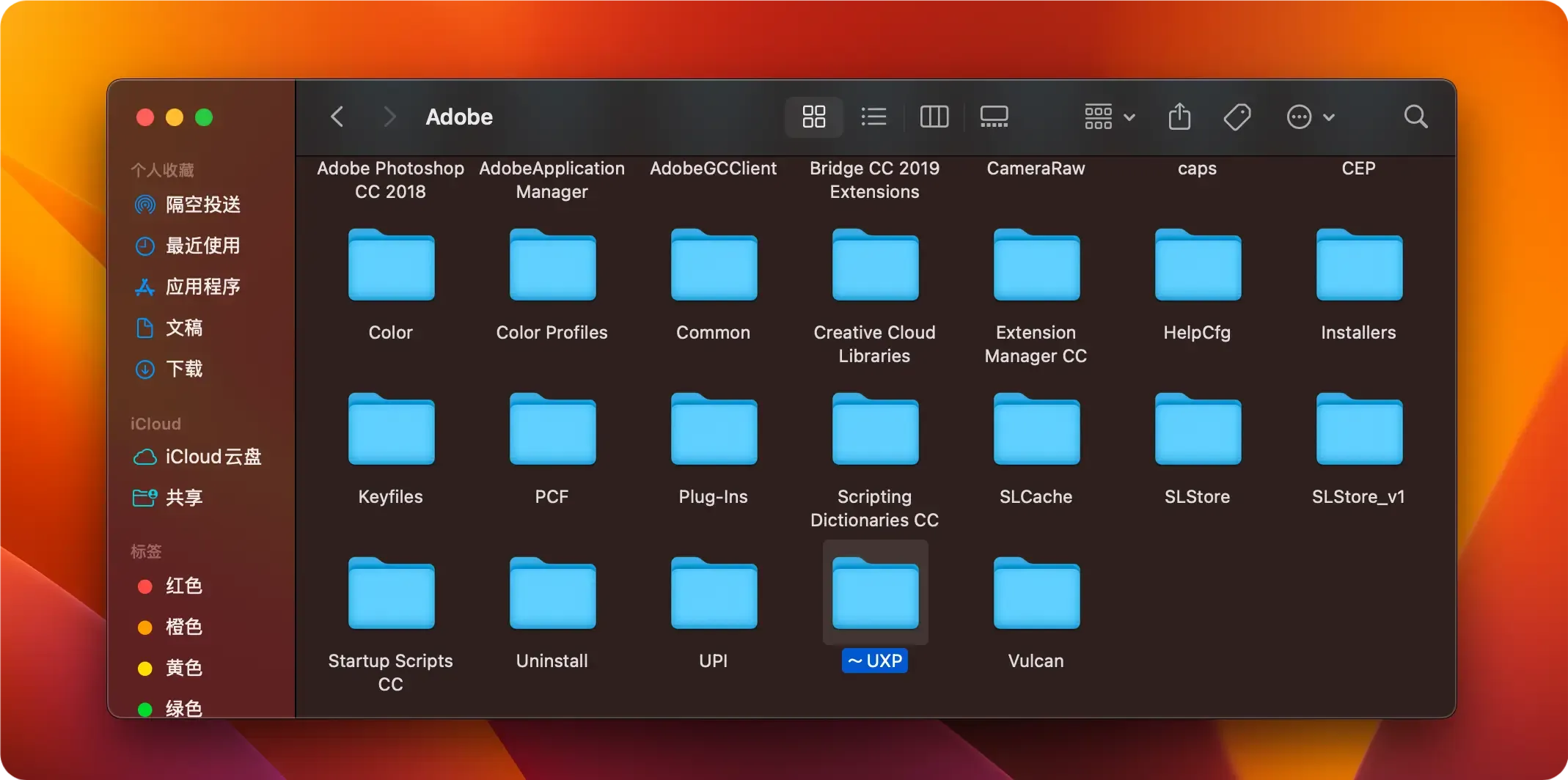This screenshot has width=1568, height=780.
Task: Switch to list view
Action: [873, 117]
